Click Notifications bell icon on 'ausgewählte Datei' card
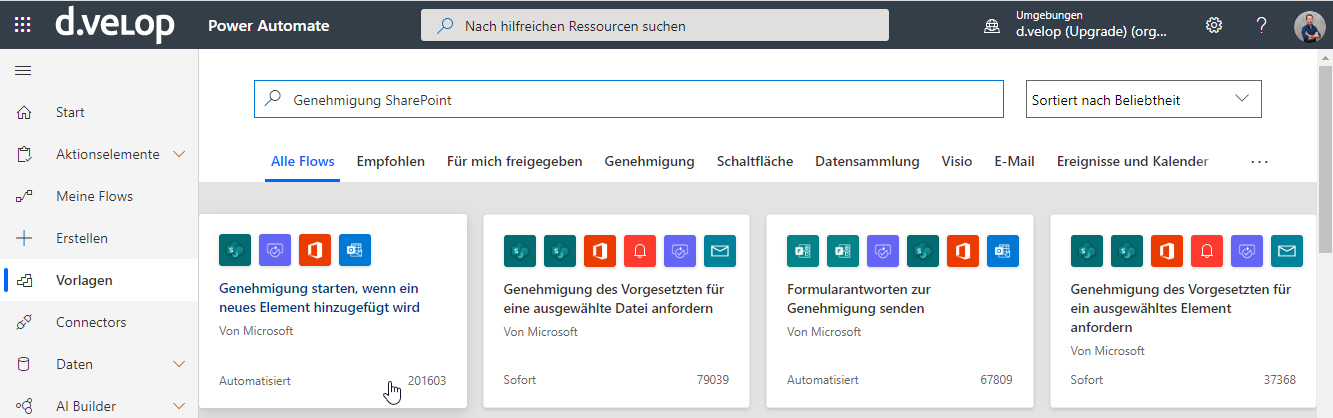The width and height of the screenshot is (1333, 418). click(x=640, y=250)
